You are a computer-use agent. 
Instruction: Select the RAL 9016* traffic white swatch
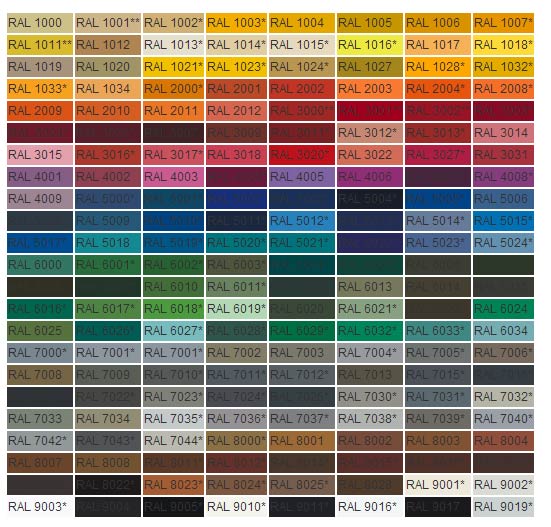[370, 507]
